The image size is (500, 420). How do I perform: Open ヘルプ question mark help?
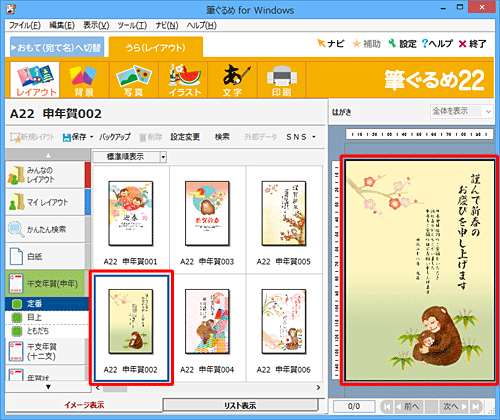pyautogui.click(x=437, y=43)
